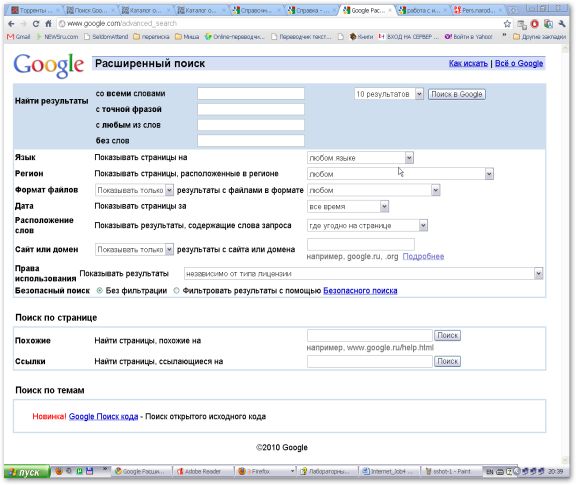Screen dimensions: 576x485
Task: Switch to the Торренты tab
Action: (35, 10)
